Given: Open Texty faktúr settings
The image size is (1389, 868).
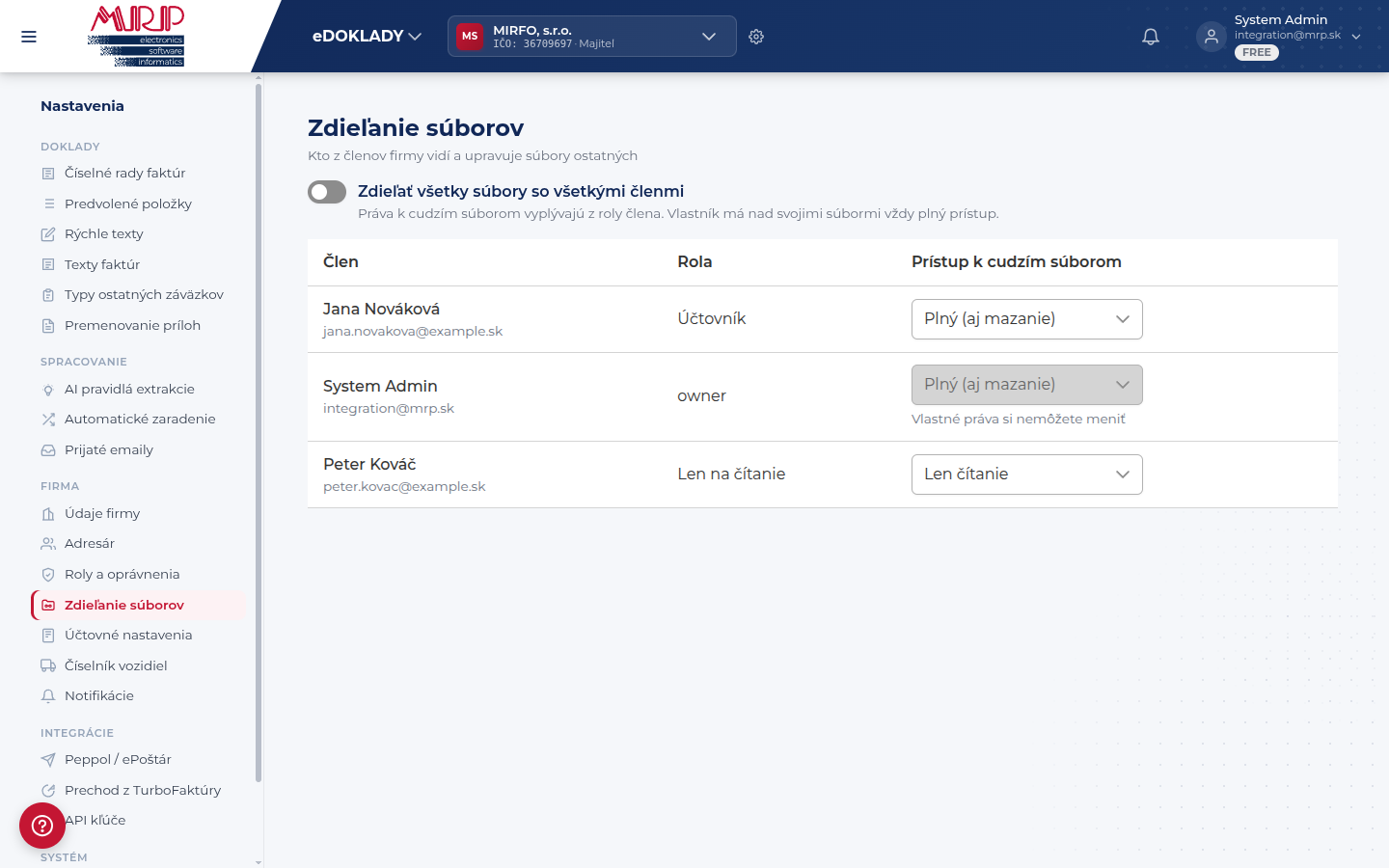Looking at the screenshot, I should tap(139, 264).
